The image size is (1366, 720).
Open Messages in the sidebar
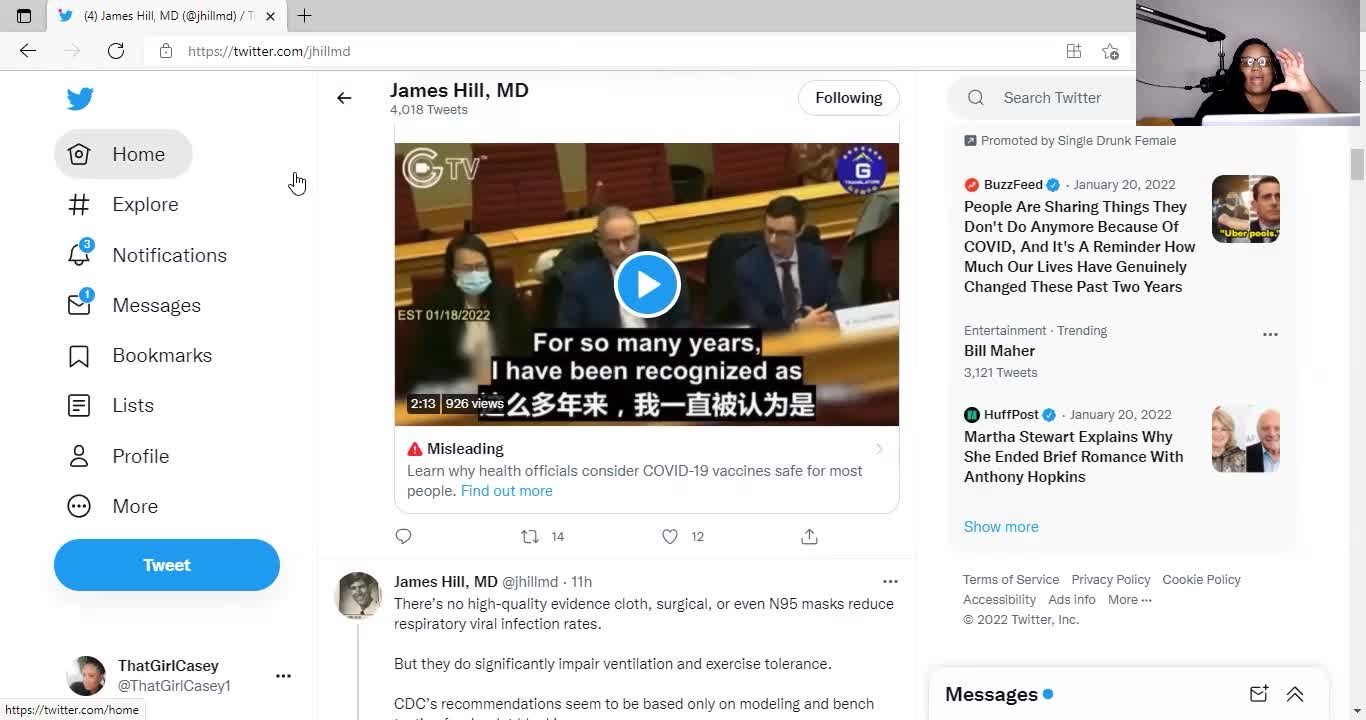pyautogui.click(x=134, y=305)
